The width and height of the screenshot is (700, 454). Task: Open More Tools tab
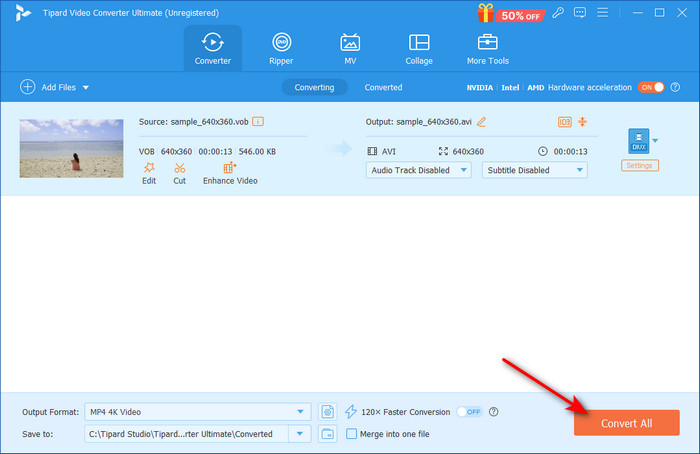[x=488, y=48]
